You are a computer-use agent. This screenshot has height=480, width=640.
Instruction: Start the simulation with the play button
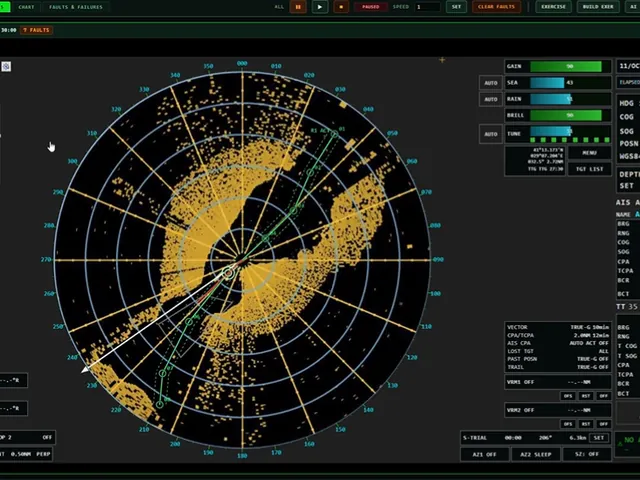[320, 7]
